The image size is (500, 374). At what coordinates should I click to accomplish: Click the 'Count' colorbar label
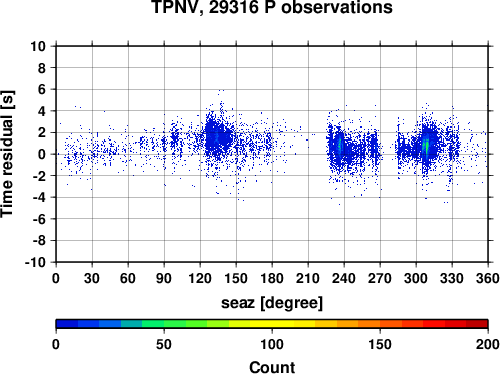pos(272,367)
